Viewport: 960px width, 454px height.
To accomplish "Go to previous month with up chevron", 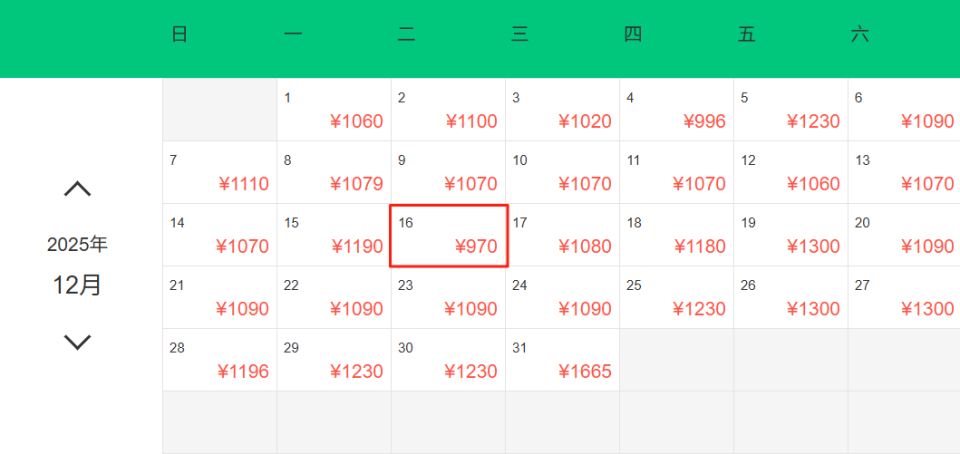I will (77, 188).
